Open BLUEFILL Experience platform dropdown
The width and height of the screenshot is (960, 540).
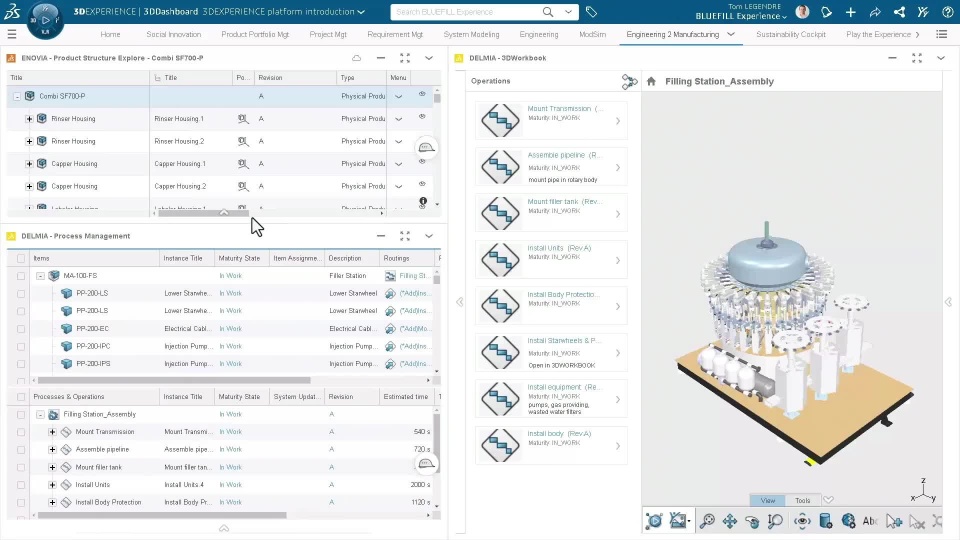[741, 17]
